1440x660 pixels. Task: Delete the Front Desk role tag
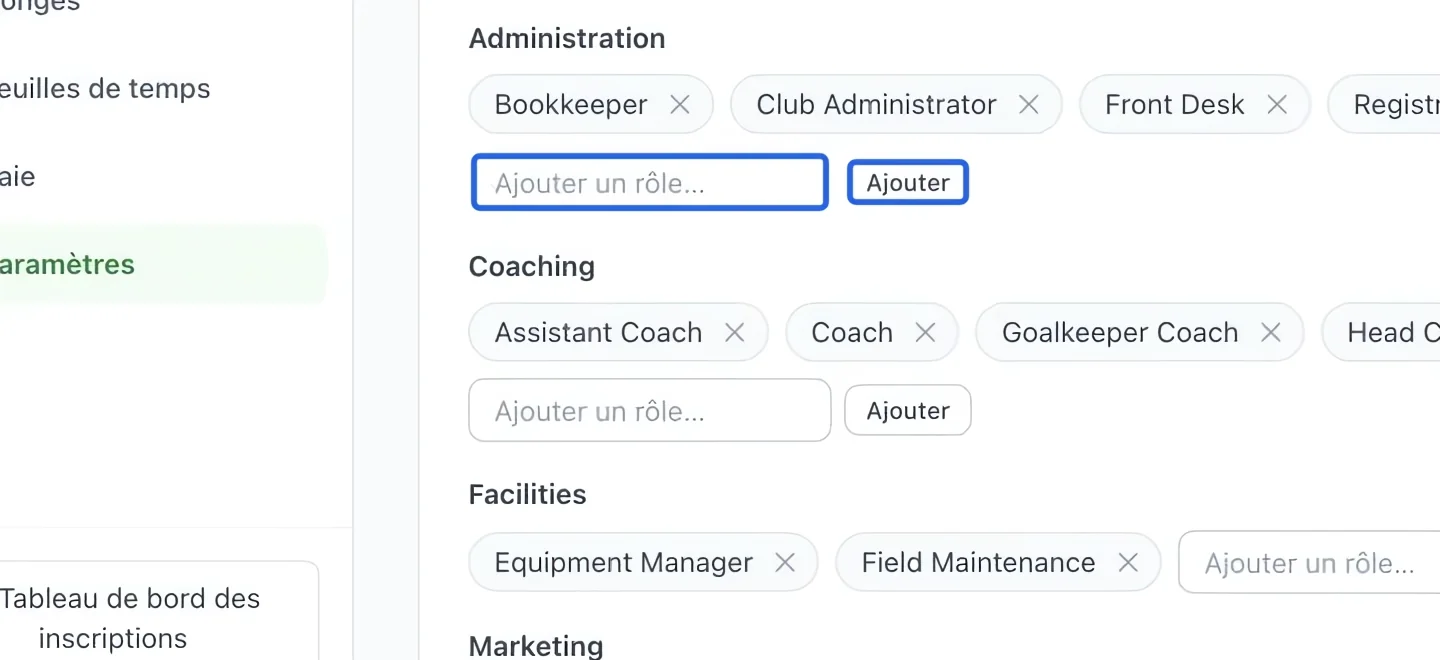[x=1277, y=104]
